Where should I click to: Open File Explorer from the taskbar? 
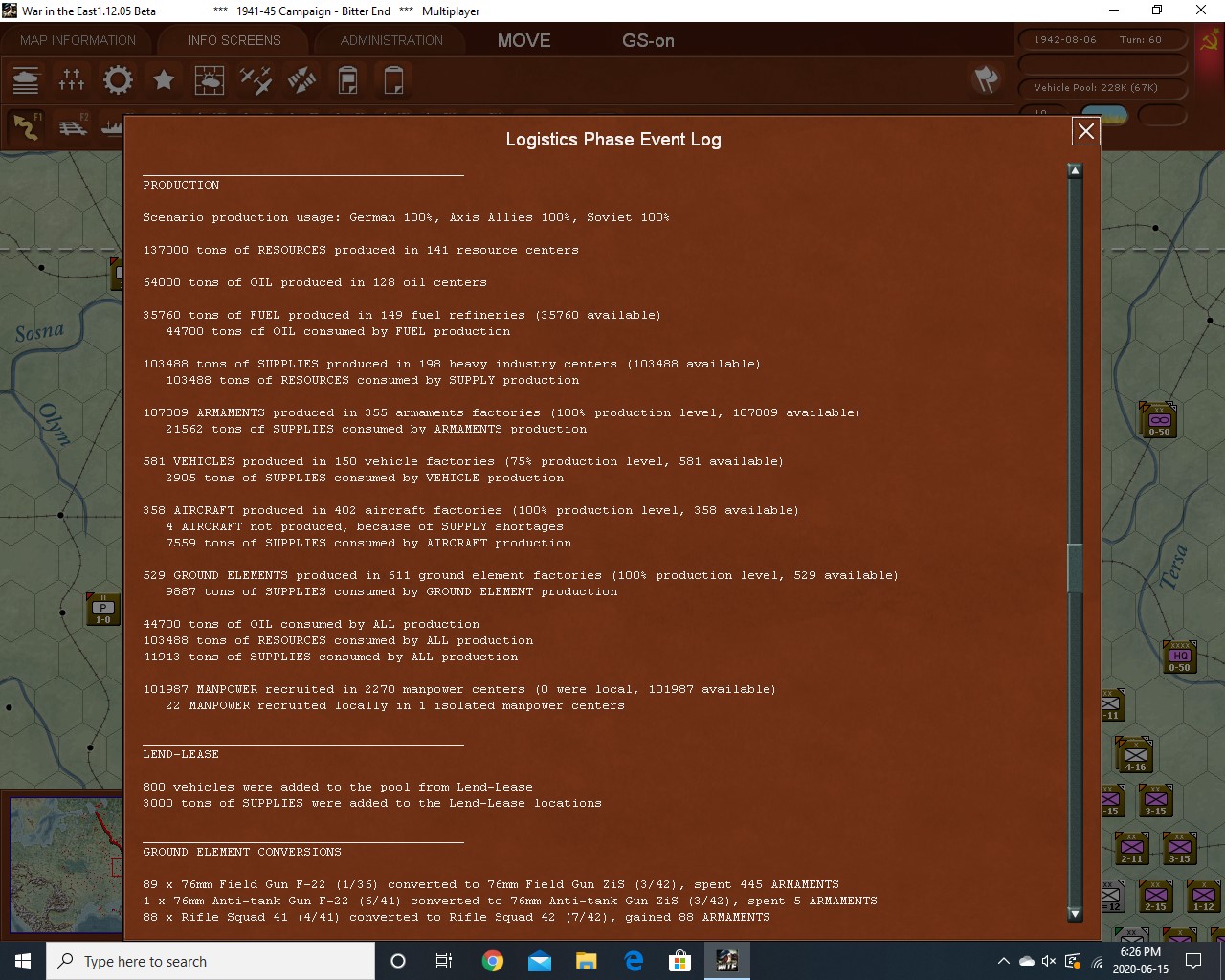[586, 961]
